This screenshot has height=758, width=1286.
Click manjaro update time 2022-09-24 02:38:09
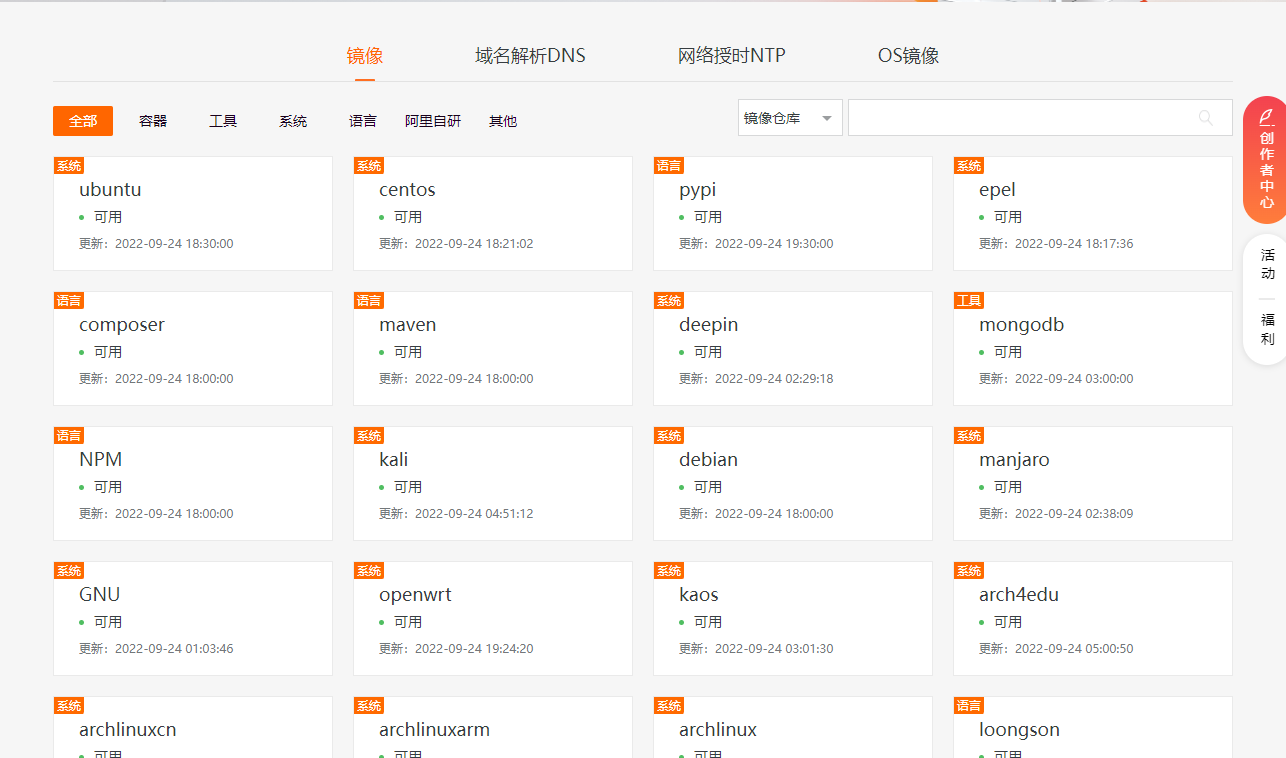(1074, 513)
